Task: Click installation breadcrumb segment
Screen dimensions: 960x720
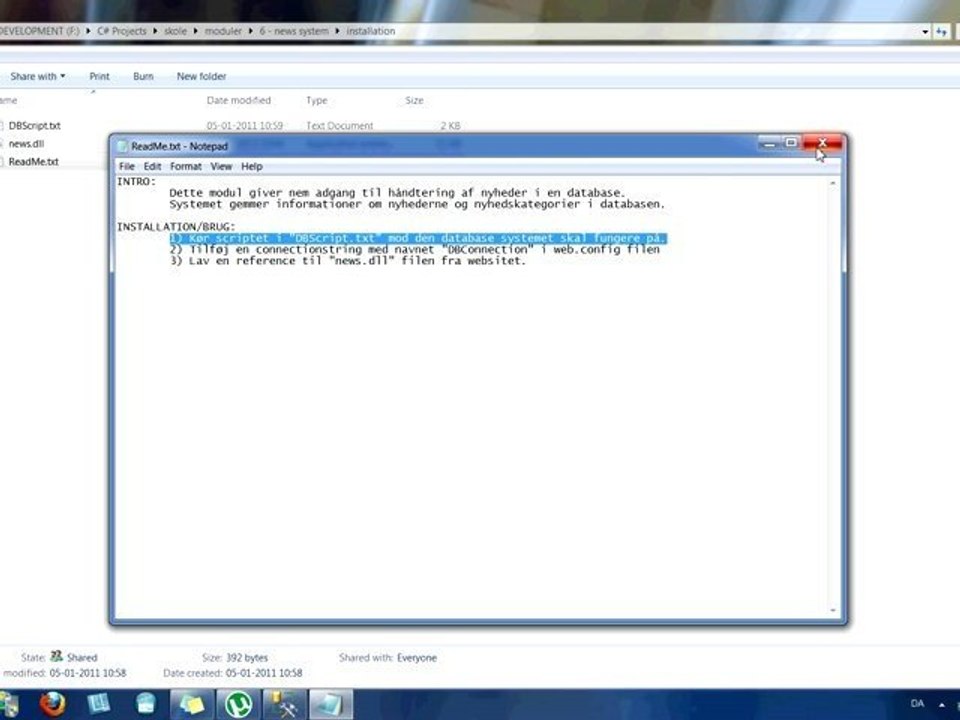Action: pos(370,31)
